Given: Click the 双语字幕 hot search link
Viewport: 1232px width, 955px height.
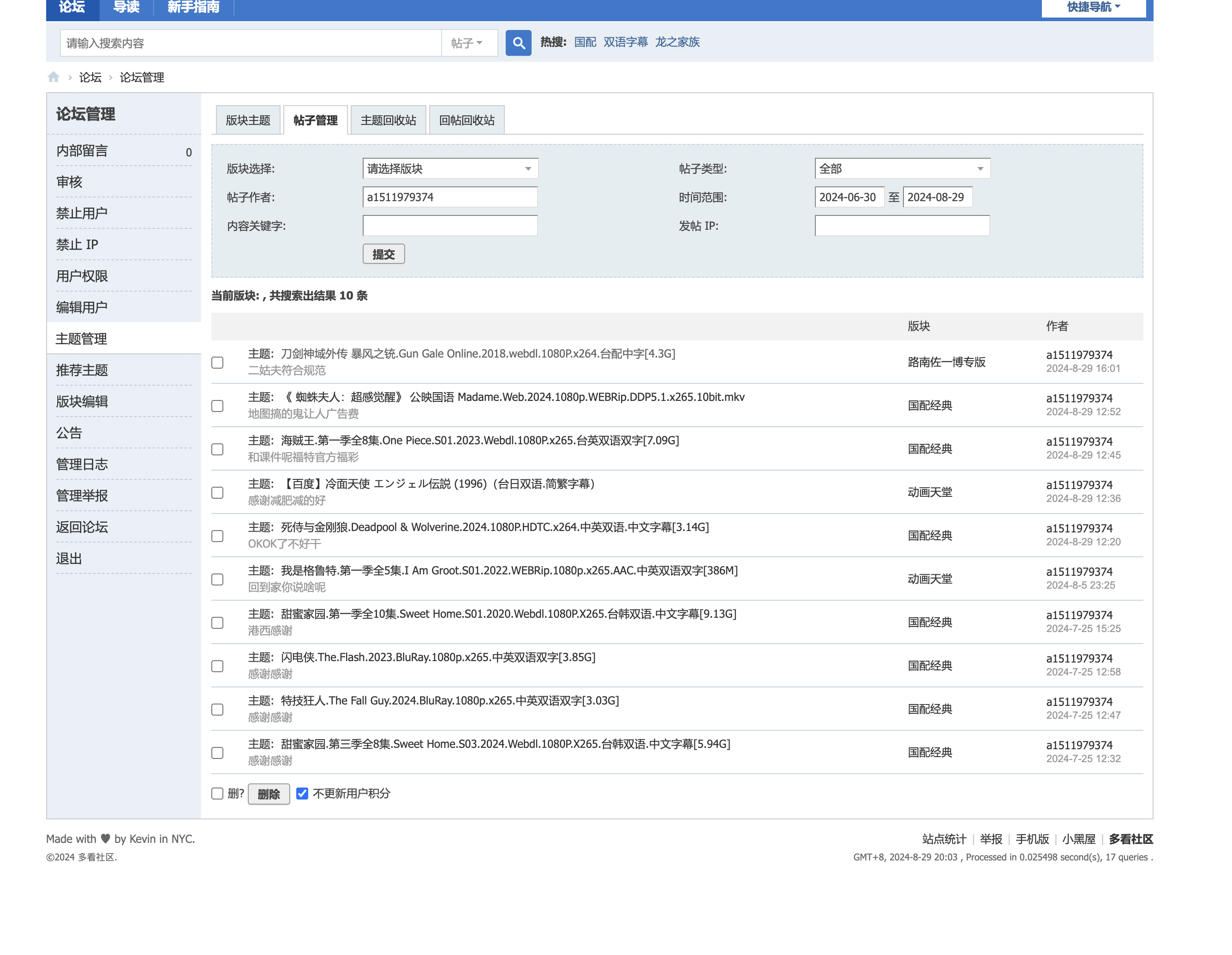Looking at the screenshot, I should (x=626, y=42).
